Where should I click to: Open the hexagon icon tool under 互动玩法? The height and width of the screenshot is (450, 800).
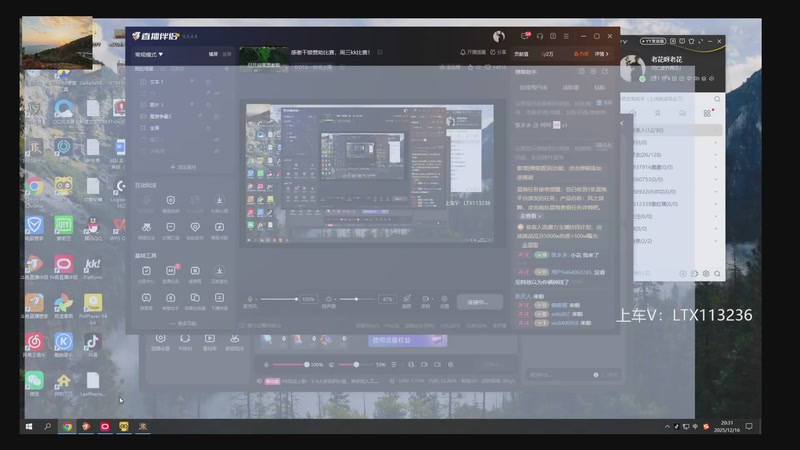(170, 201)
